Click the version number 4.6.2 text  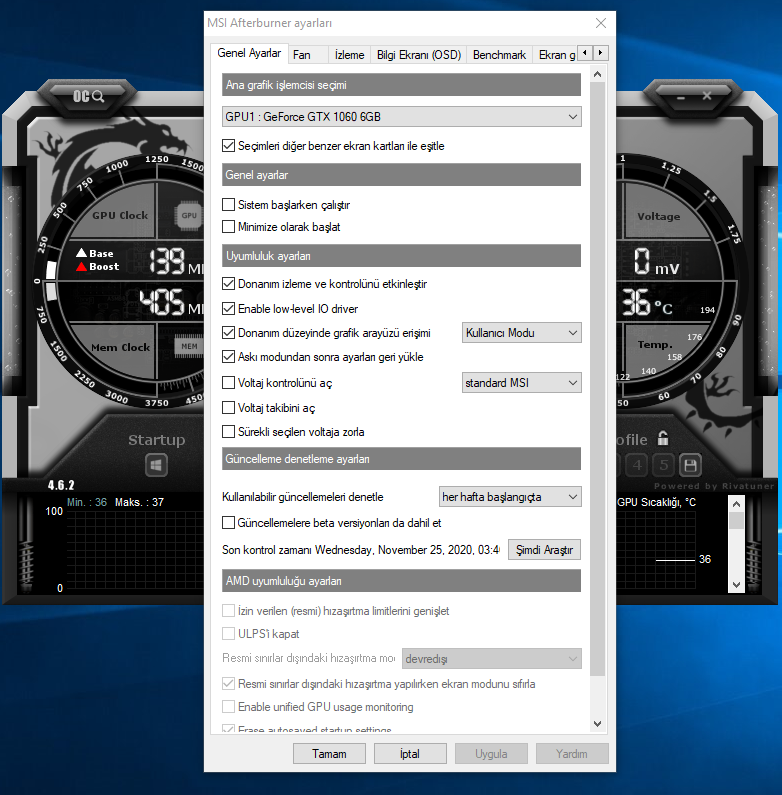pyautogui.click(x=61, y=485)
